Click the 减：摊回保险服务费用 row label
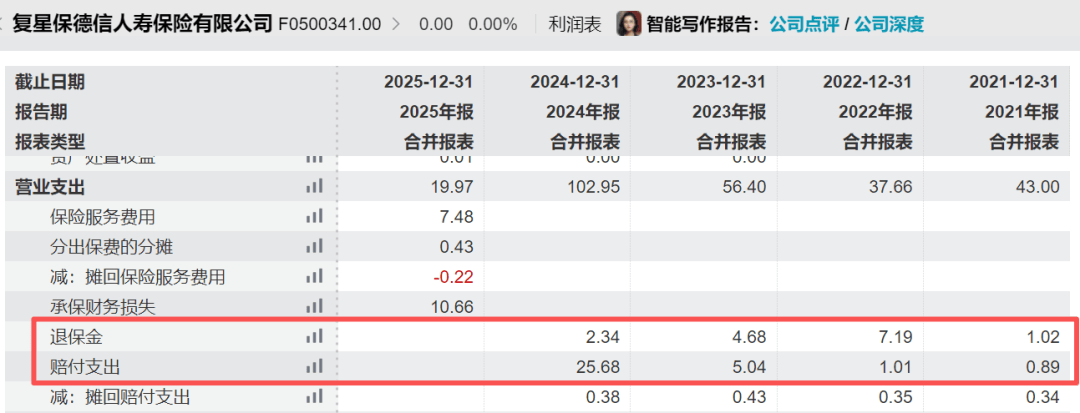 137,277
